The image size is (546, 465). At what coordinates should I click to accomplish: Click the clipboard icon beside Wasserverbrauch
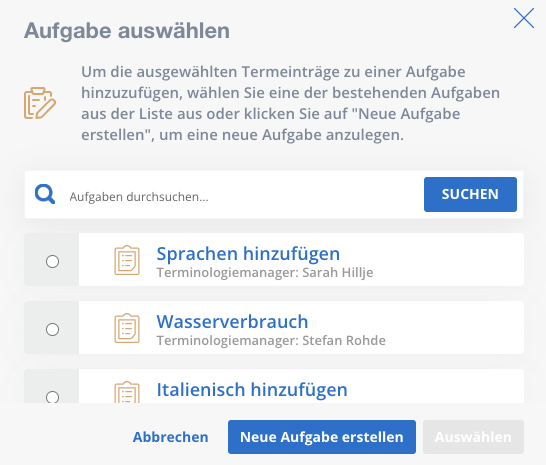[127, 328]
